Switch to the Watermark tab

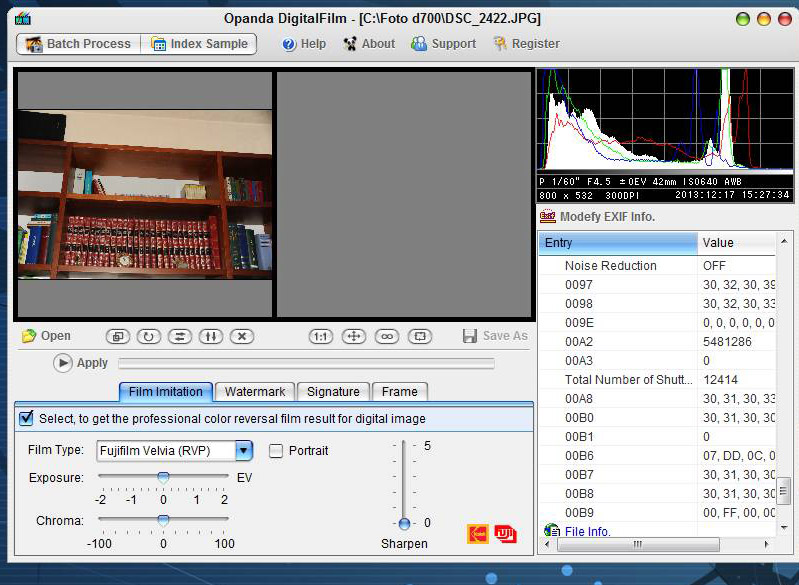[x=255, y=392]
